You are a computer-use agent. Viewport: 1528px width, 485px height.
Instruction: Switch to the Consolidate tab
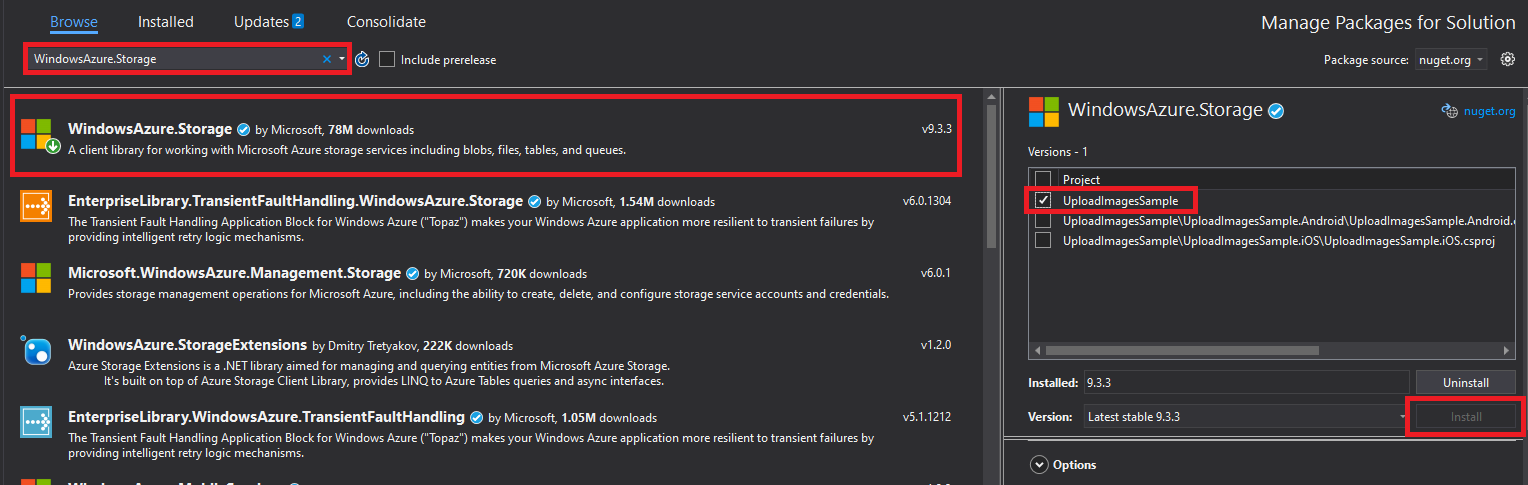pos(386,22)
